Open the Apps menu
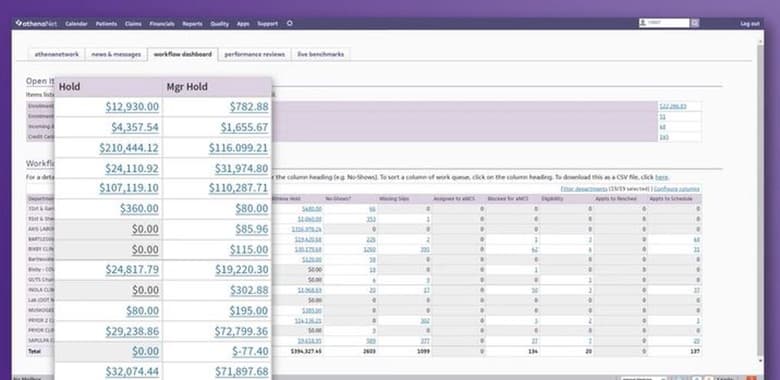Screen dimensions: 780x380 coord(243,24)
